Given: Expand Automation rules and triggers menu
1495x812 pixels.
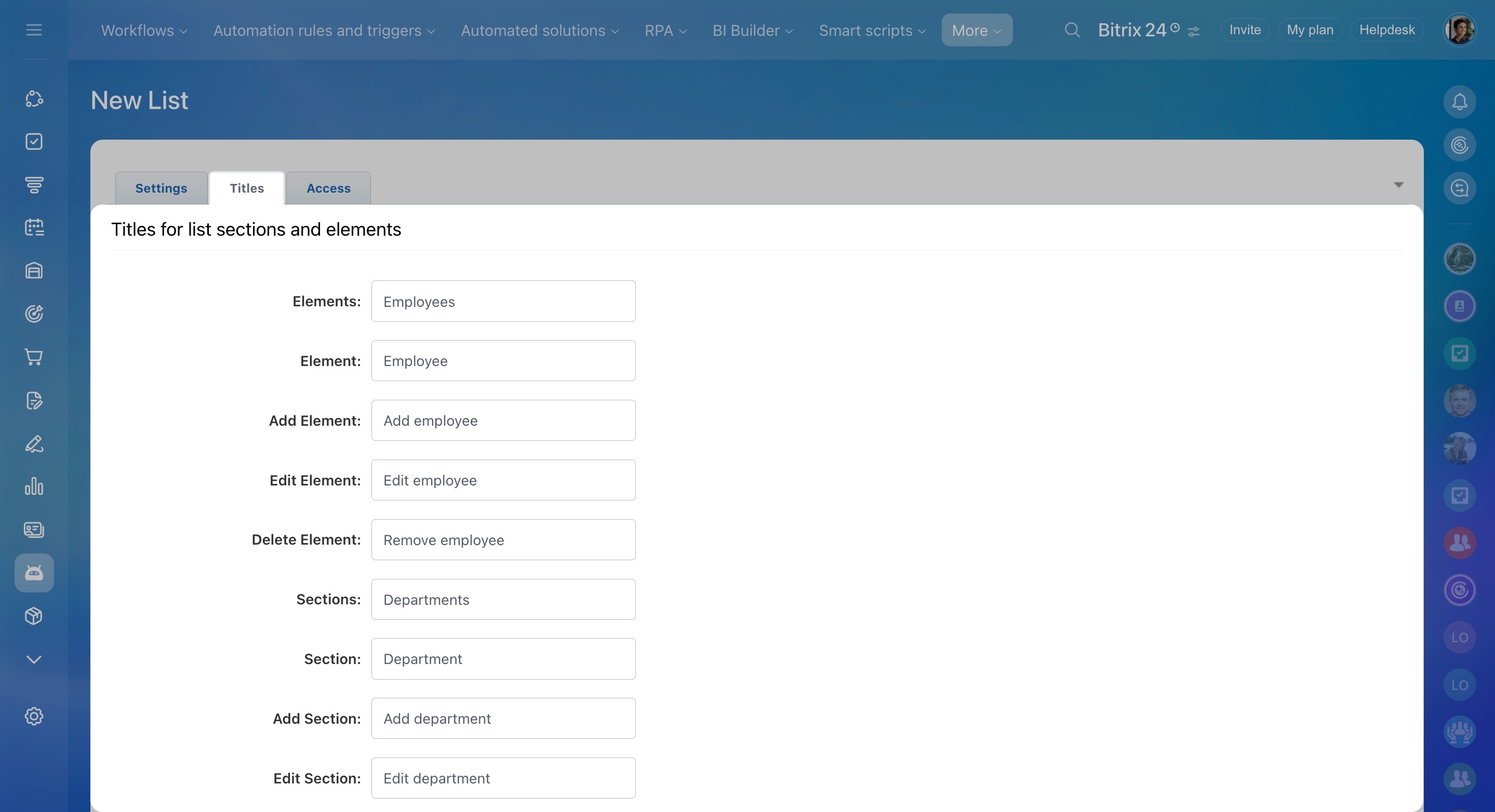Looking at the screenshot, I should 324,30.
